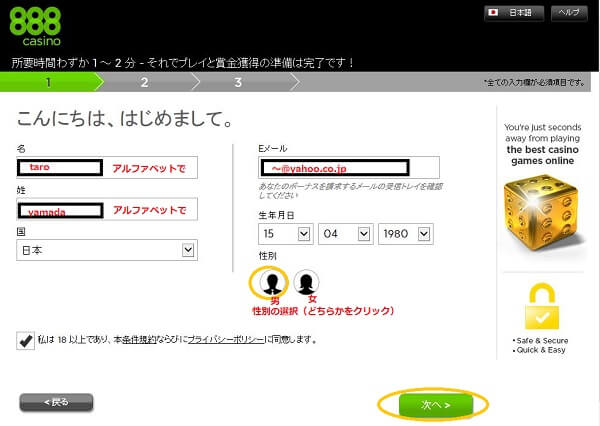Open the birth year dropdown showing 1980

pos(406,234)
